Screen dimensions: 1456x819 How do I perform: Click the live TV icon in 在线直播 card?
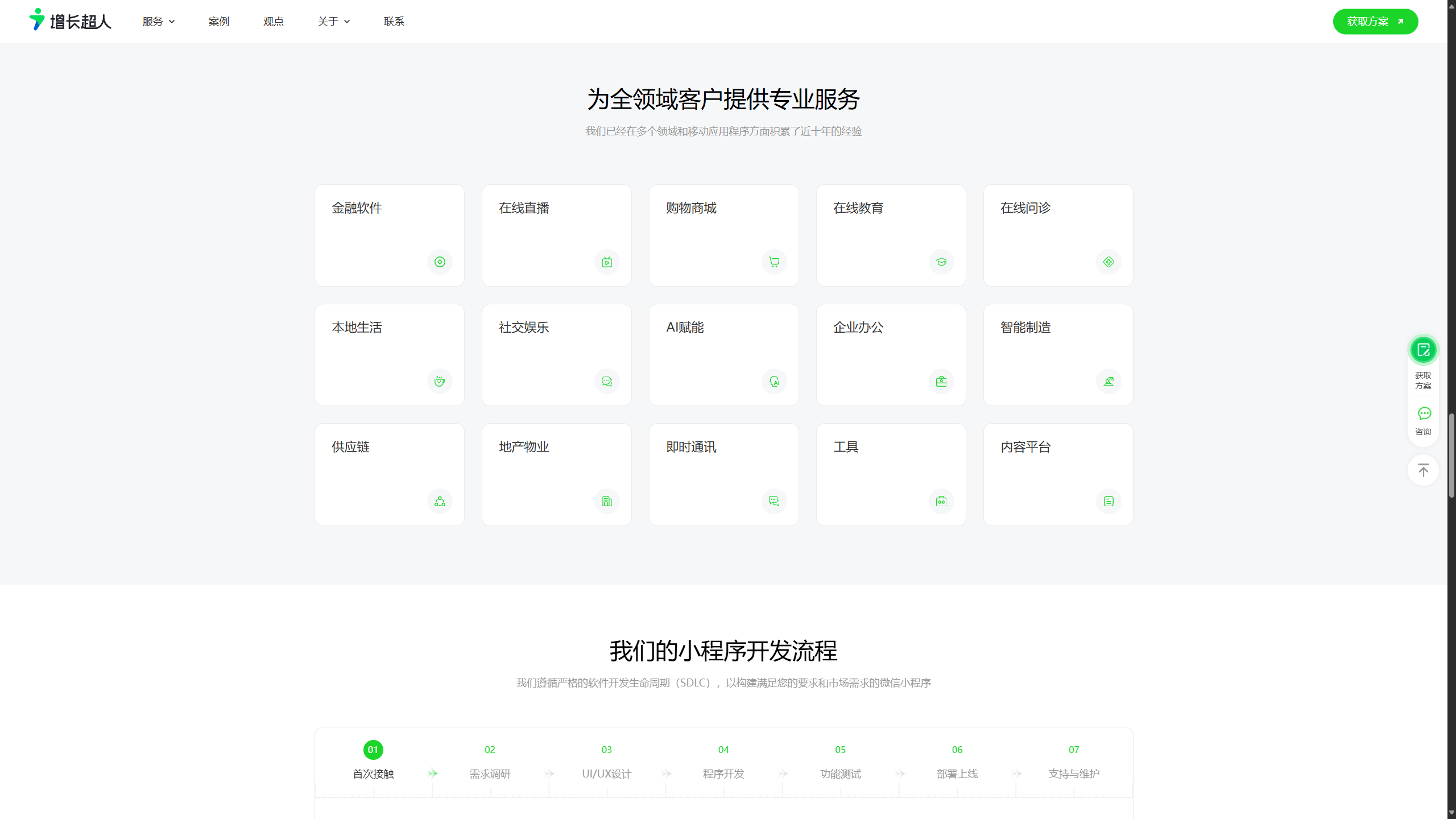click(607, 262)
